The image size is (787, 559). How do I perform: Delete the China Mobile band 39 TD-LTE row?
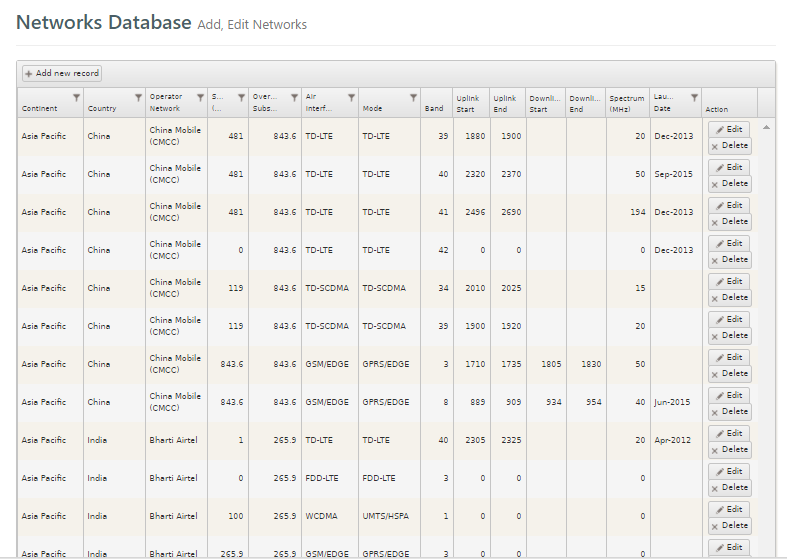click(730, 146)
